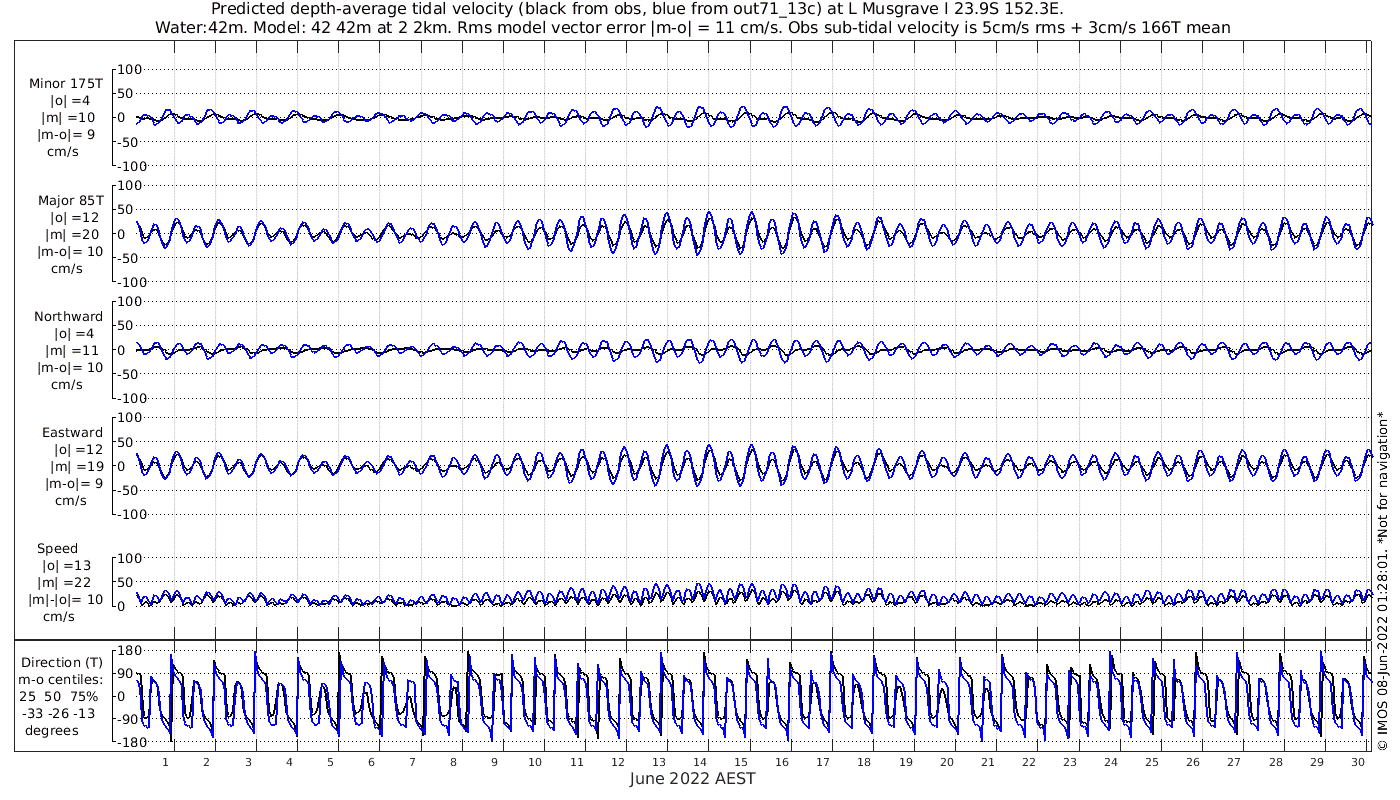
Task: Click the 'Minor 175T' panel label
Action: 66,83
